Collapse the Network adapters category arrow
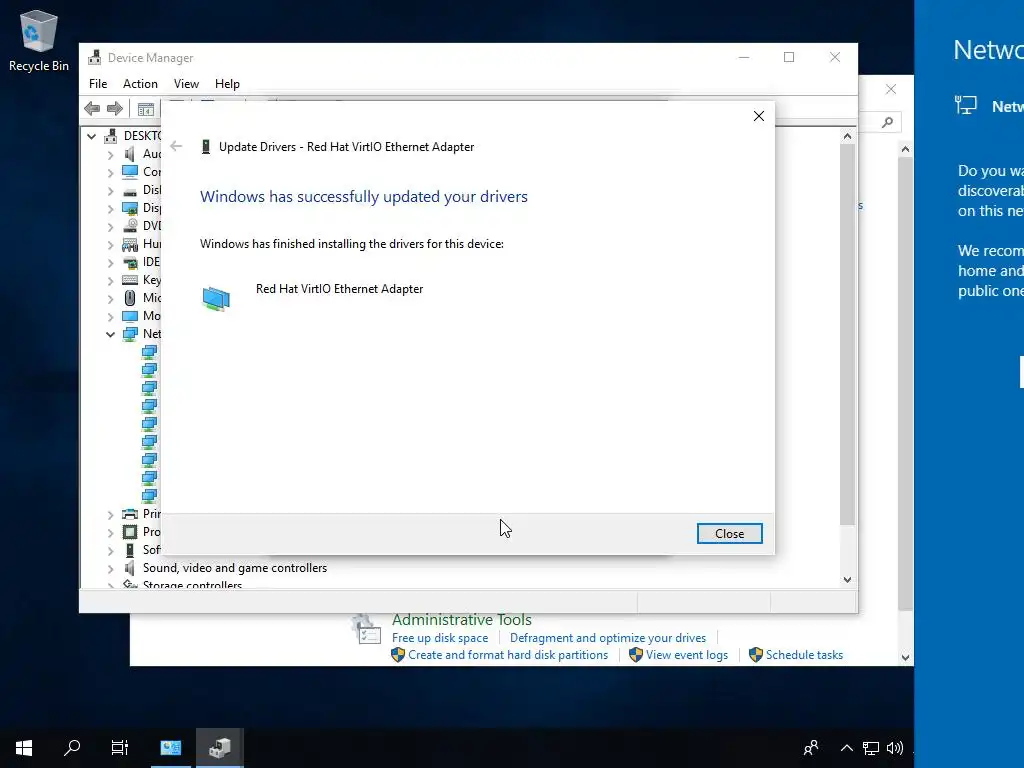 pyautogui.click(x=110, y=334)
